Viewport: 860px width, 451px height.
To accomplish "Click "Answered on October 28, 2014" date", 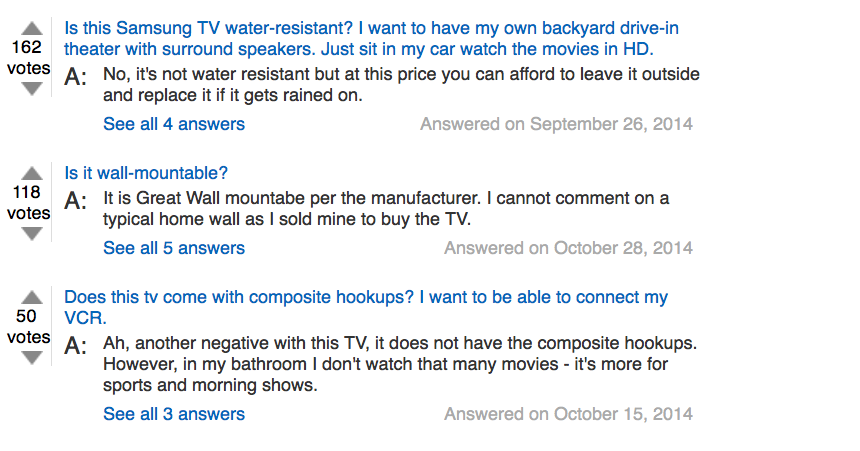I will click(568, 248).
